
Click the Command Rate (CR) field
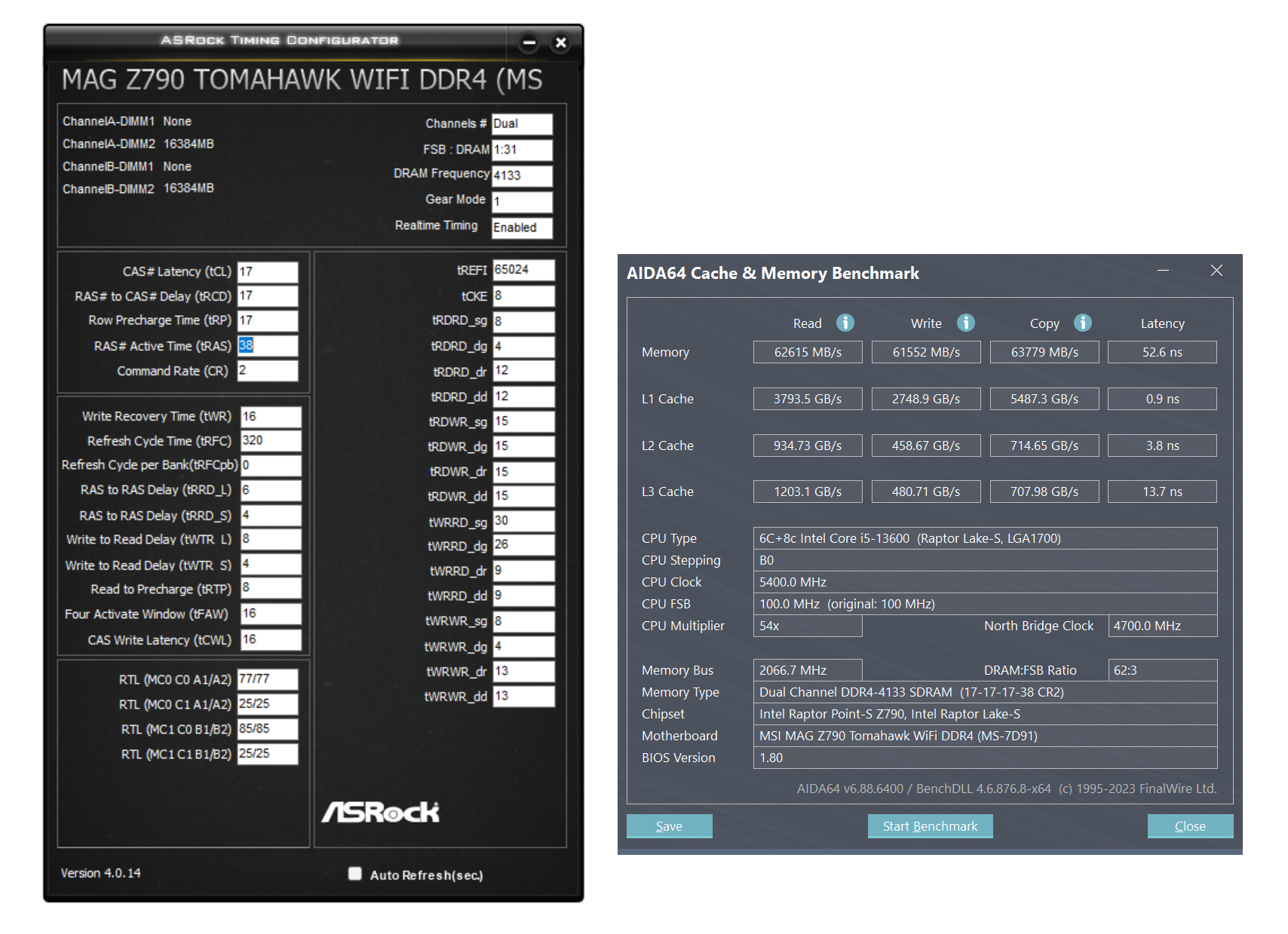pyautogui.click(x=268, y=370)
